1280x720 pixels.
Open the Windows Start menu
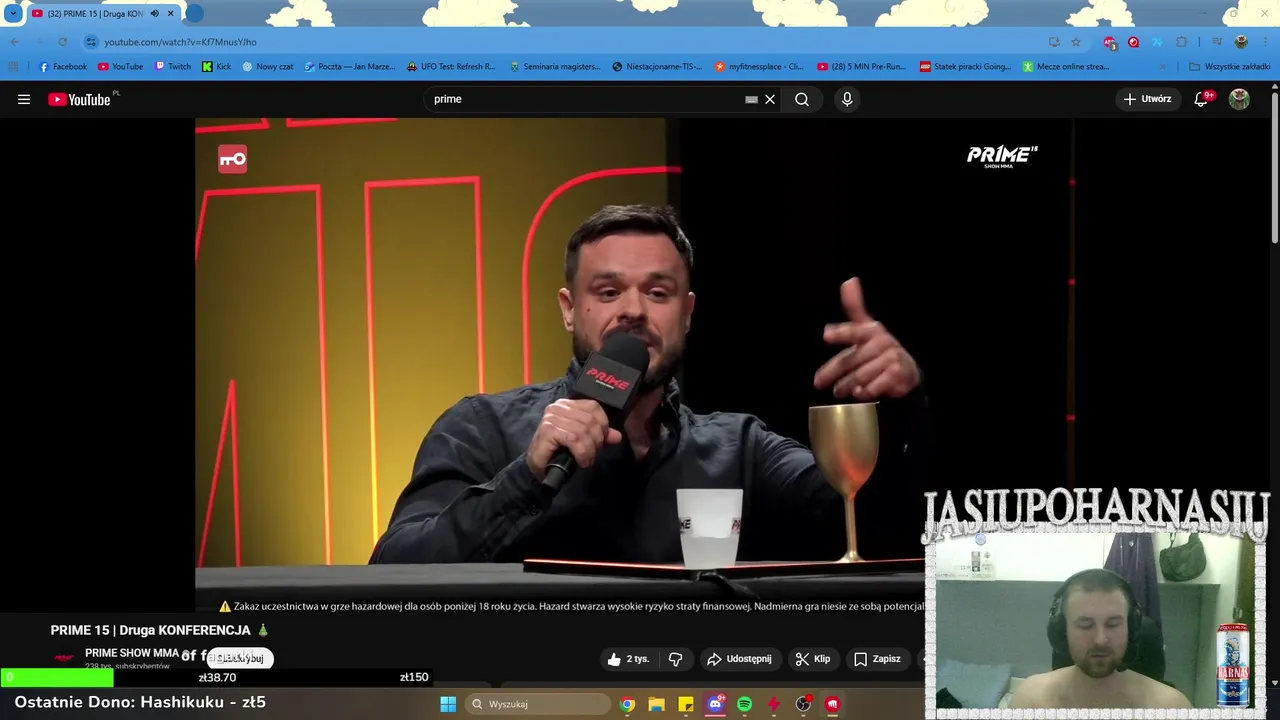tap(448, 704)
